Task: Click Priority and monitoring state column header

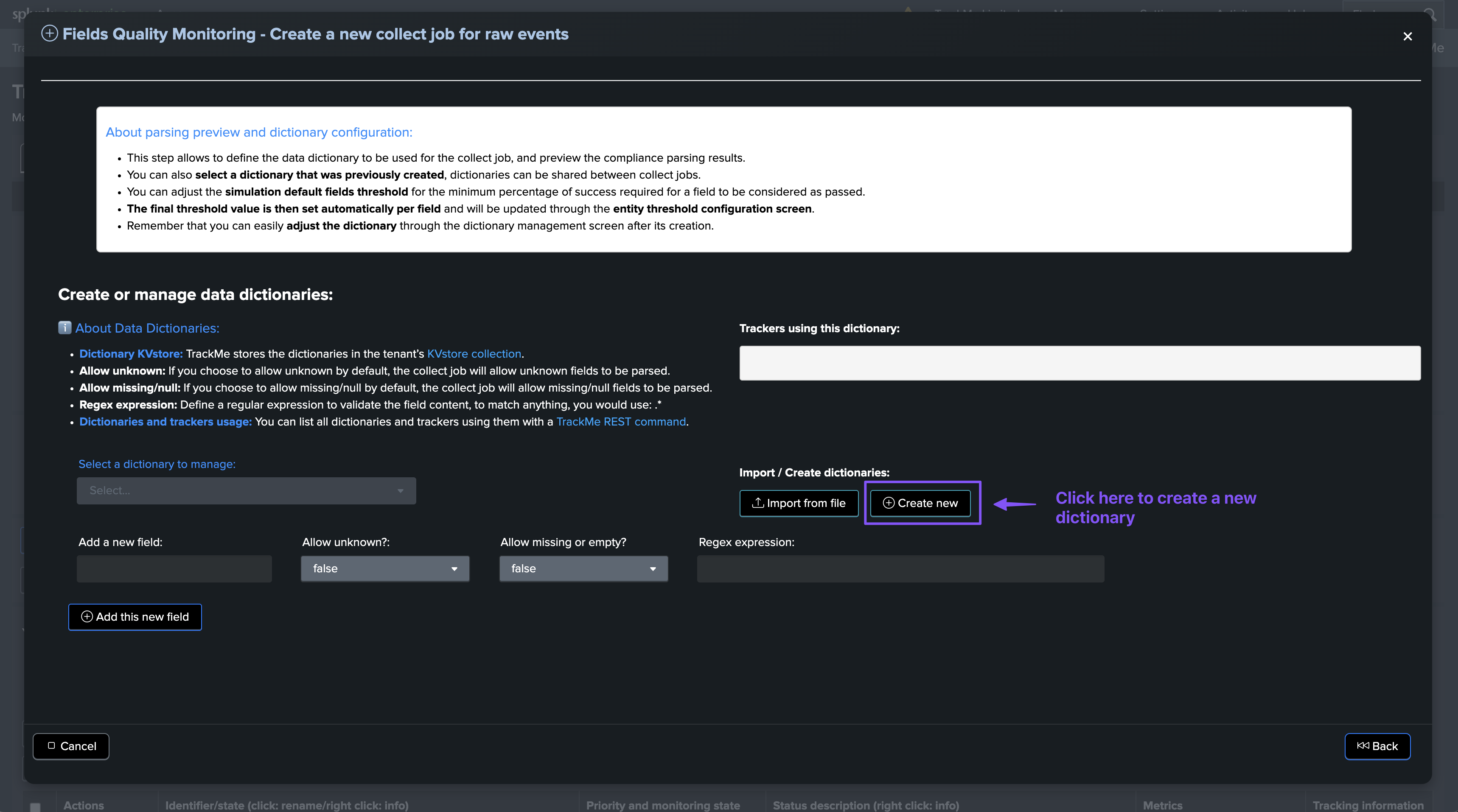Action: (x=663, y=805)
